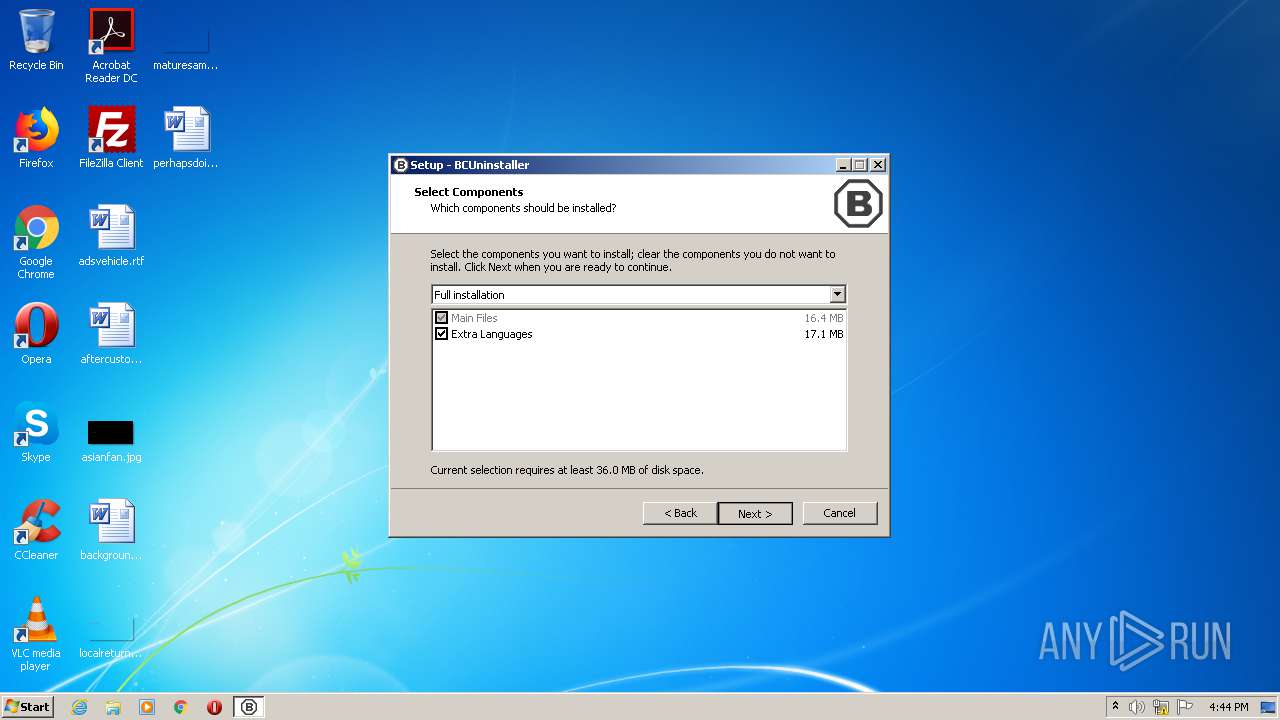Select the aftercusto document icon
This screenshot has width=1280, height=720.
[111, 335]
